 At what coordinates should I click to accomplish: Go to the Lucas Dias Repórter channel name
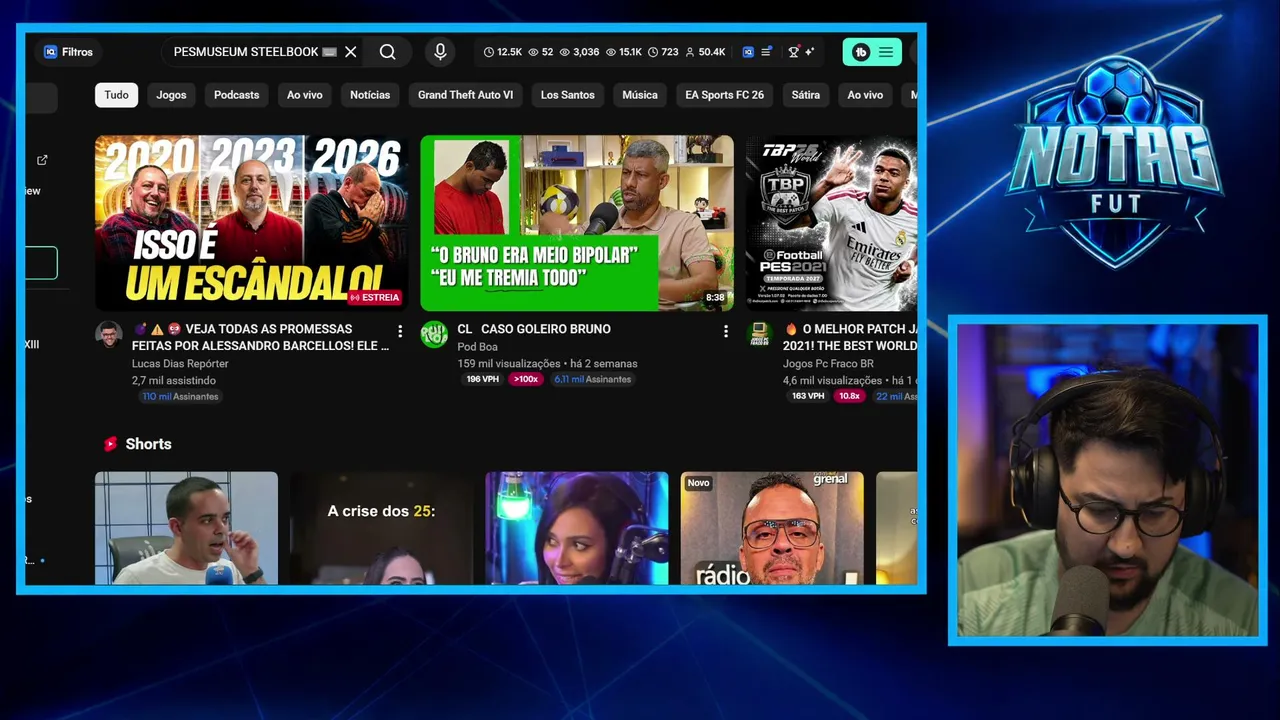tap(180, 364)
